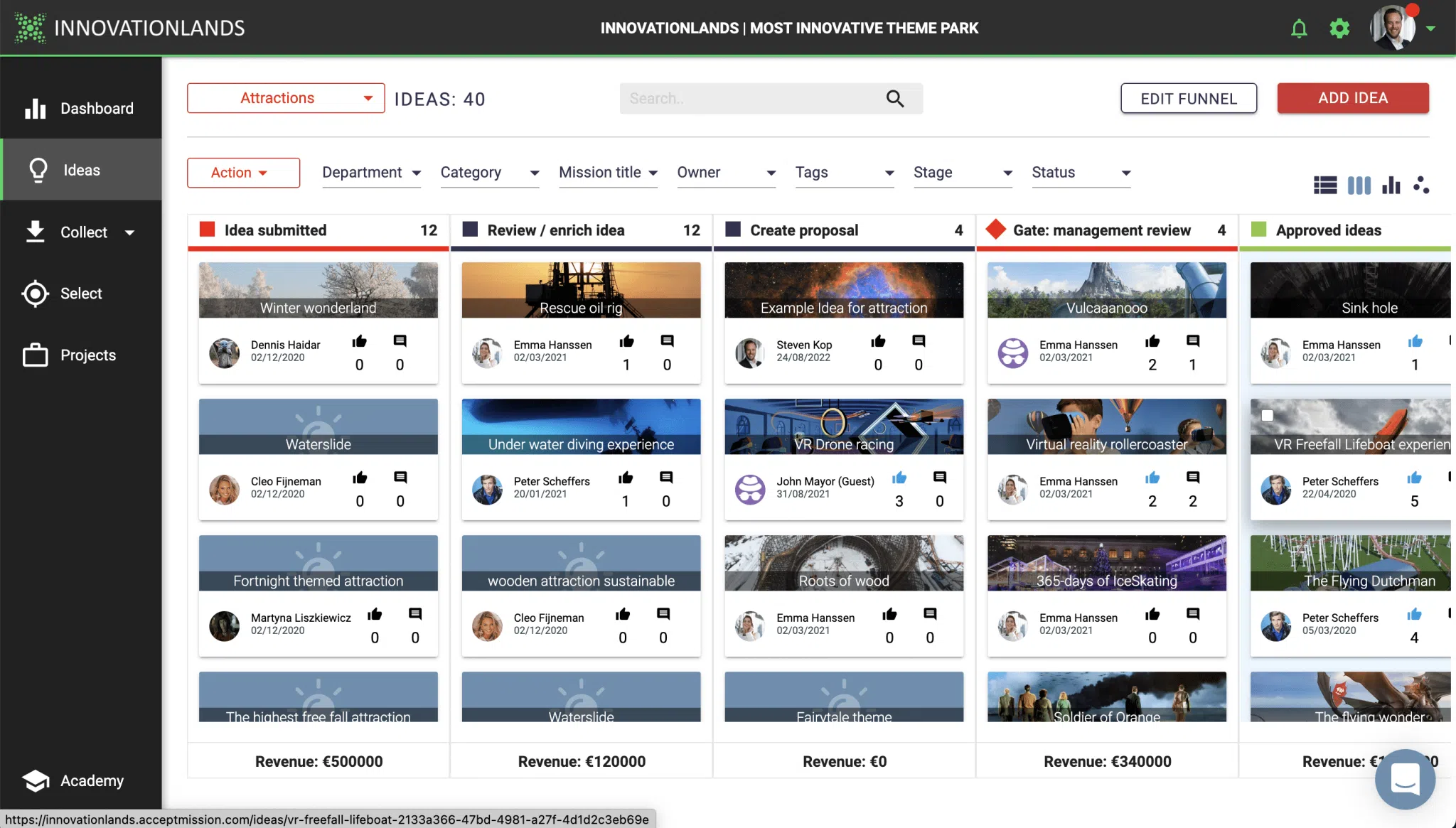Open Academy in the sidebar

(81, 780)
